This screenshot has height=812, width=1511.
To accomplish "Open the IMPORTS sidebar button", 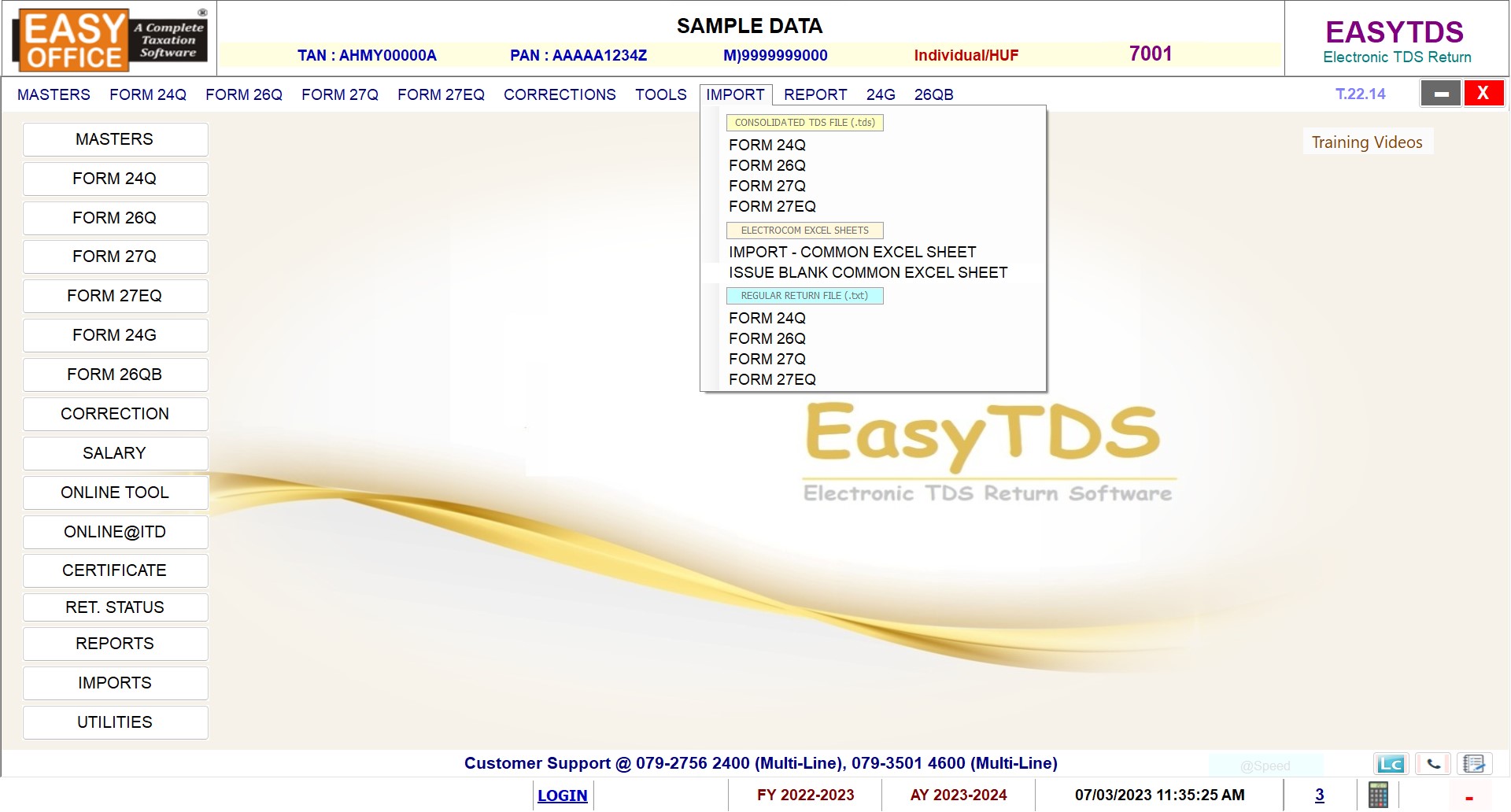I will point(115,683).
